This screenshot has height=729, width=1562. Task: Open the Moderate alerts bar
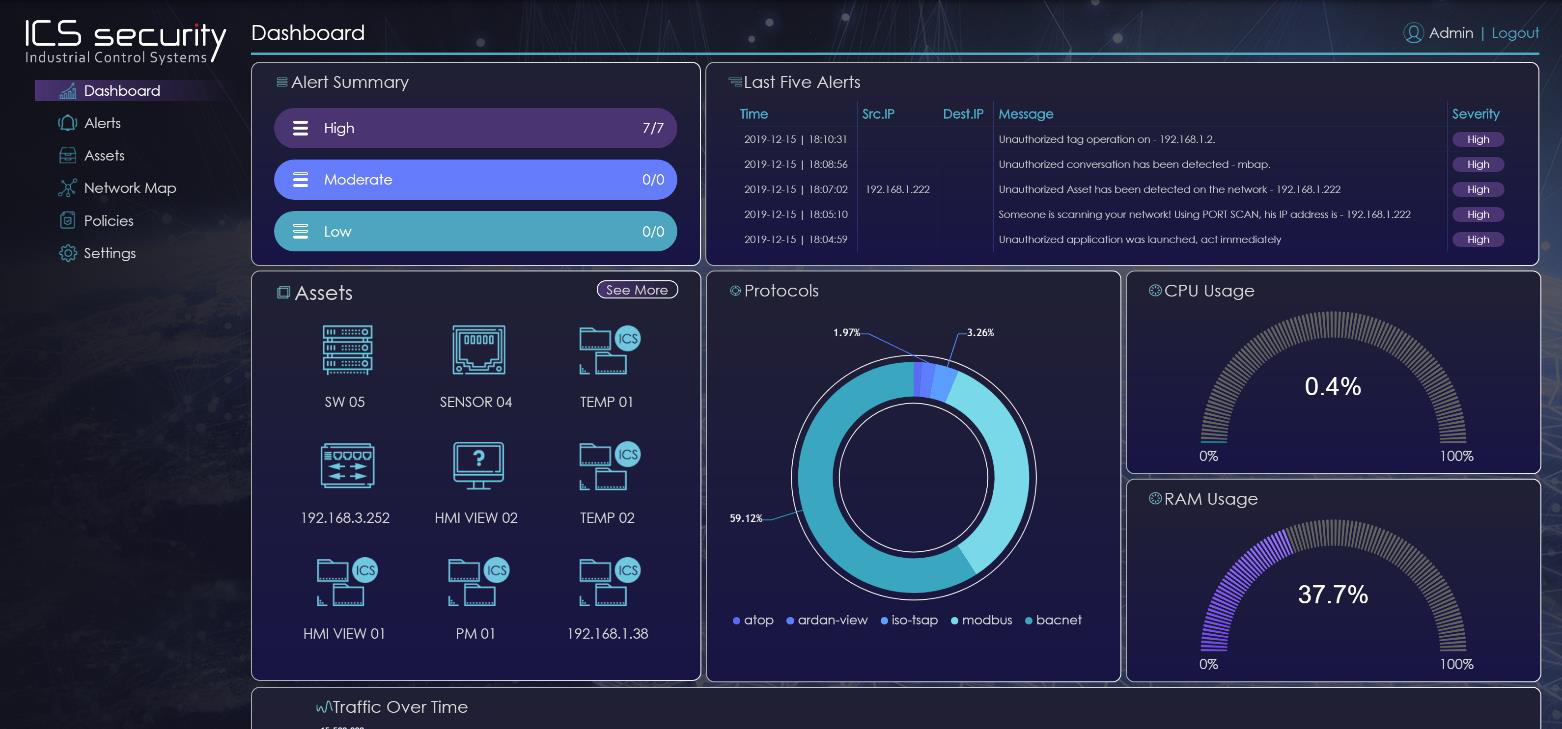pyautogui.click(x=475, y=180)
